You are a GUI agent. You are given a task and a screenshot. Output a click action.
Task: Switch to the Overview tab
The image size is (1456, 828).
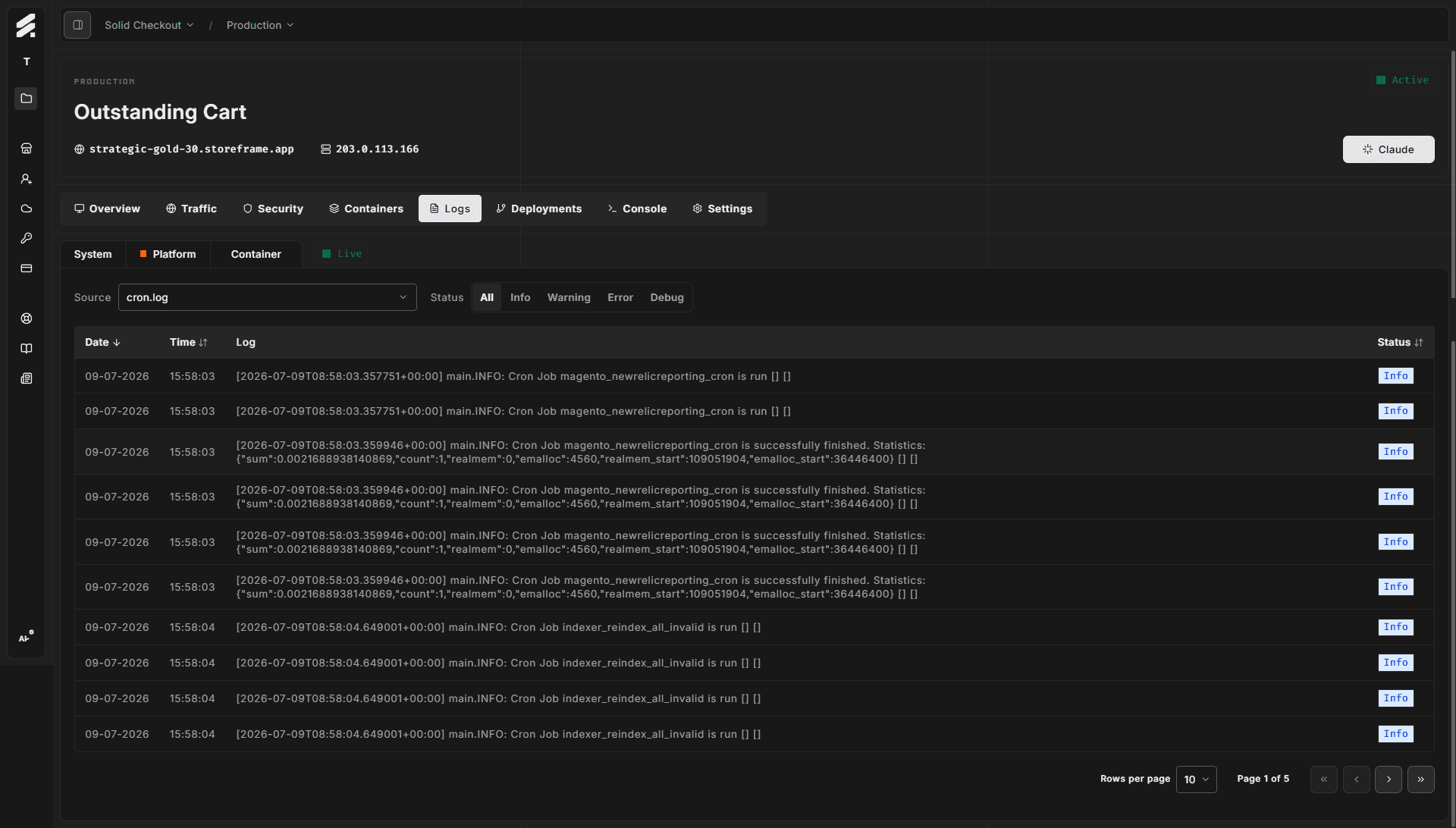(107, 209)
